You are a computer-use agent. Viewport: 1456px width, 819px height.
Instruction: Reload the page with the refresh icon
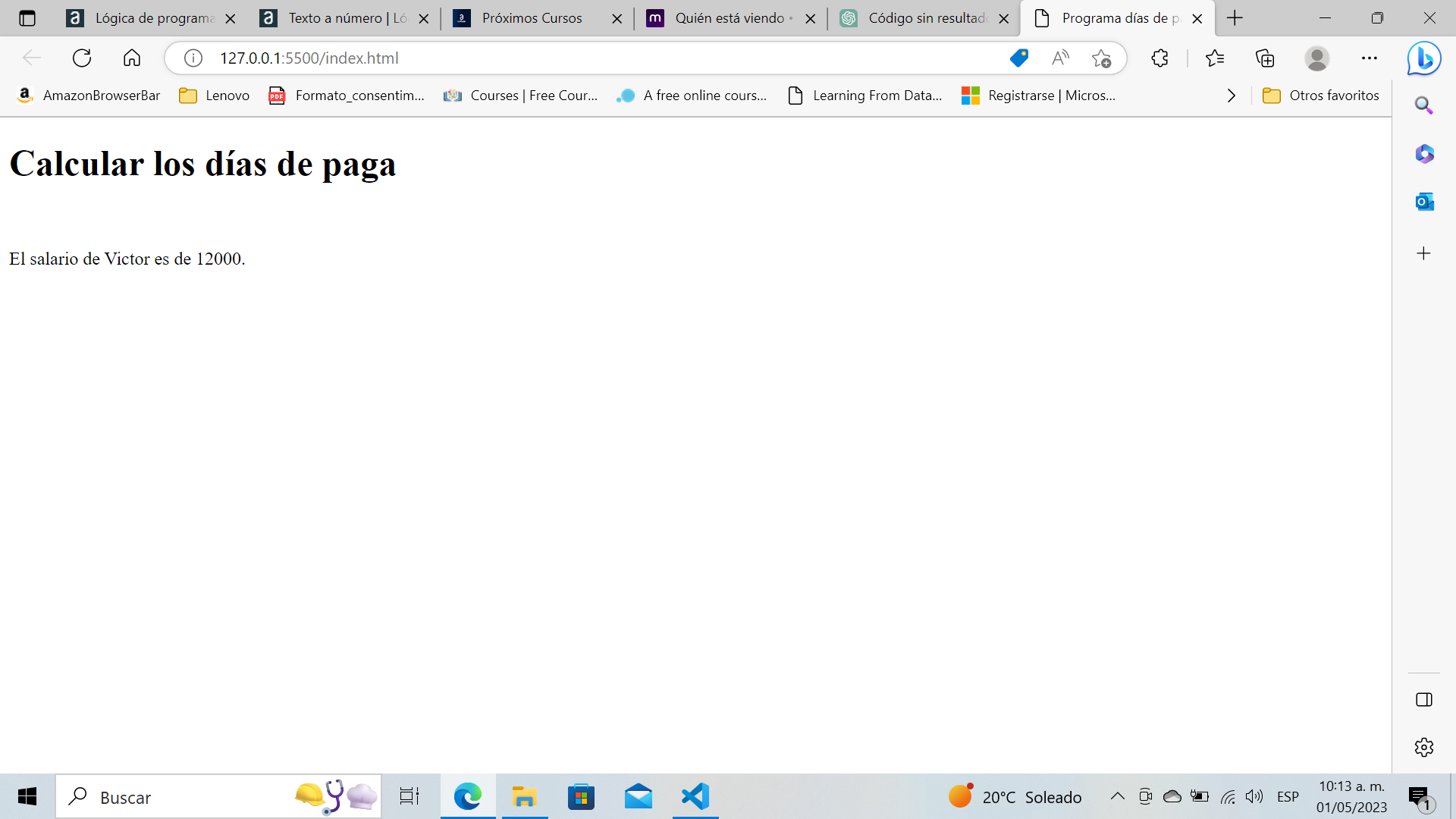[x=82, y=58]
